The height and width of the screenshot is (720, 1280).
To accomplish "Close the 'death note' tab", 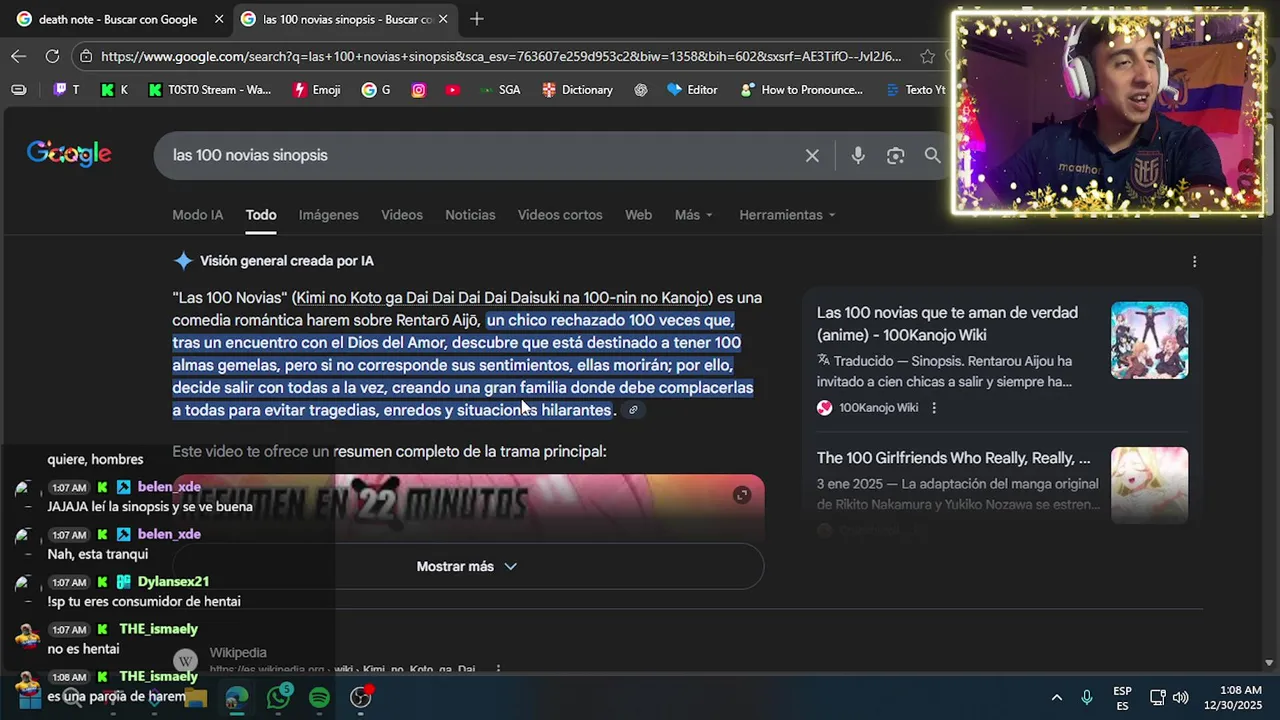I will pos(219,19).
